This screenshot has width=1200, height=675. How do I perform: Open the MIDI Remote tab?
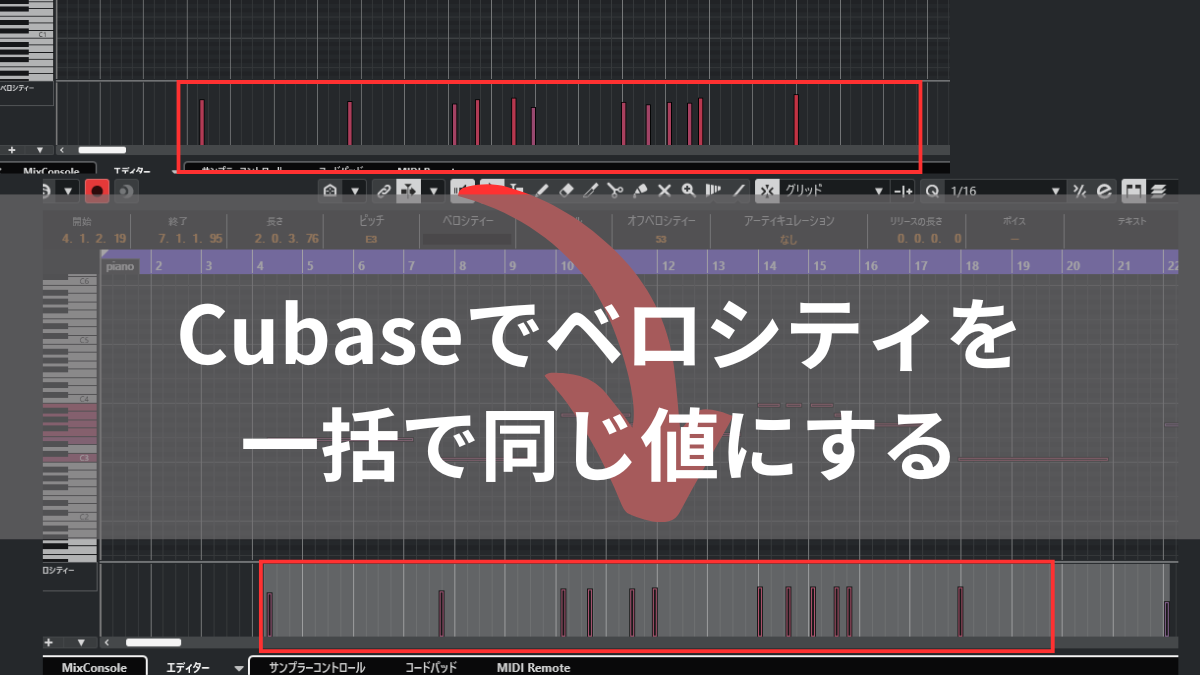tap(535, 666)
